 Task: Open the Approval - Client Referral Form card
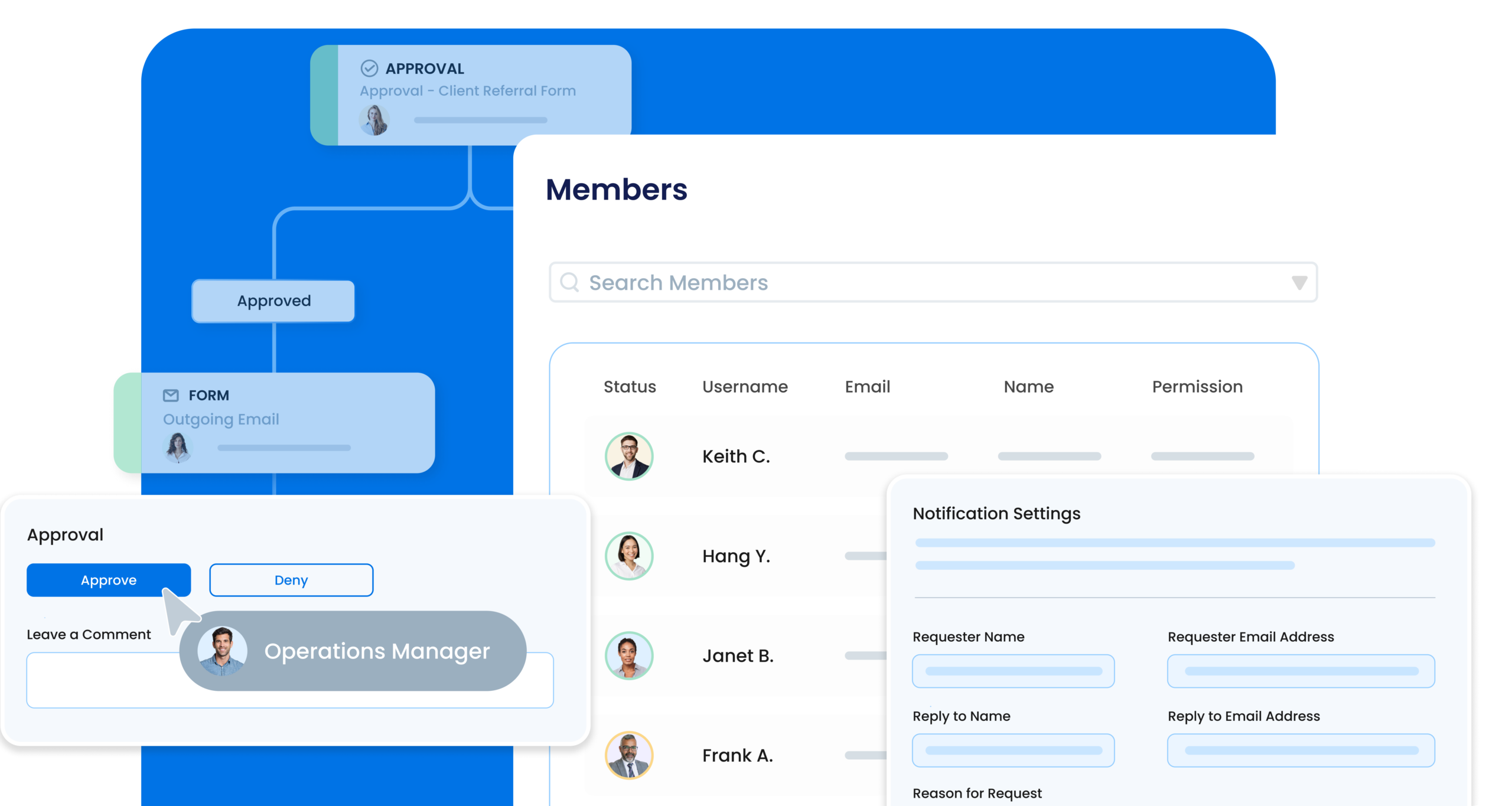(x=471, y=95)
